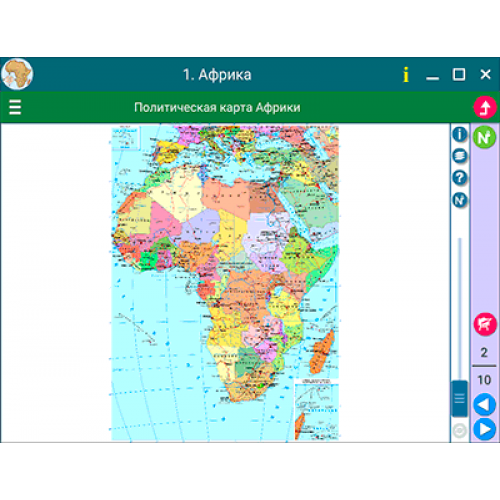Go to previous slide with left arrow

coord(484,405)
